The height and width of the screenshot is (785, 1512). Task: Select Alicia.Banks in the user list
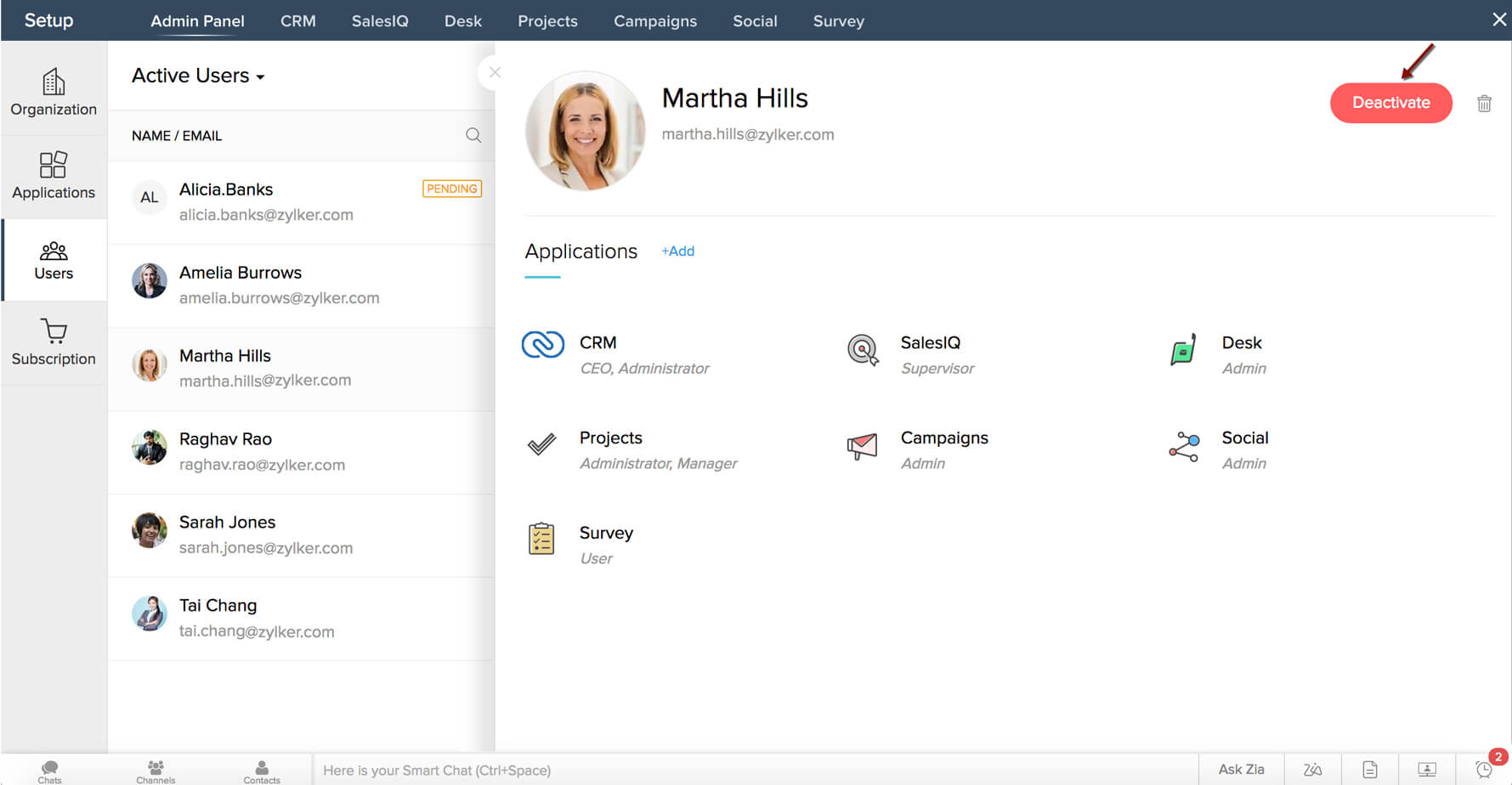(x=302, y=202)
